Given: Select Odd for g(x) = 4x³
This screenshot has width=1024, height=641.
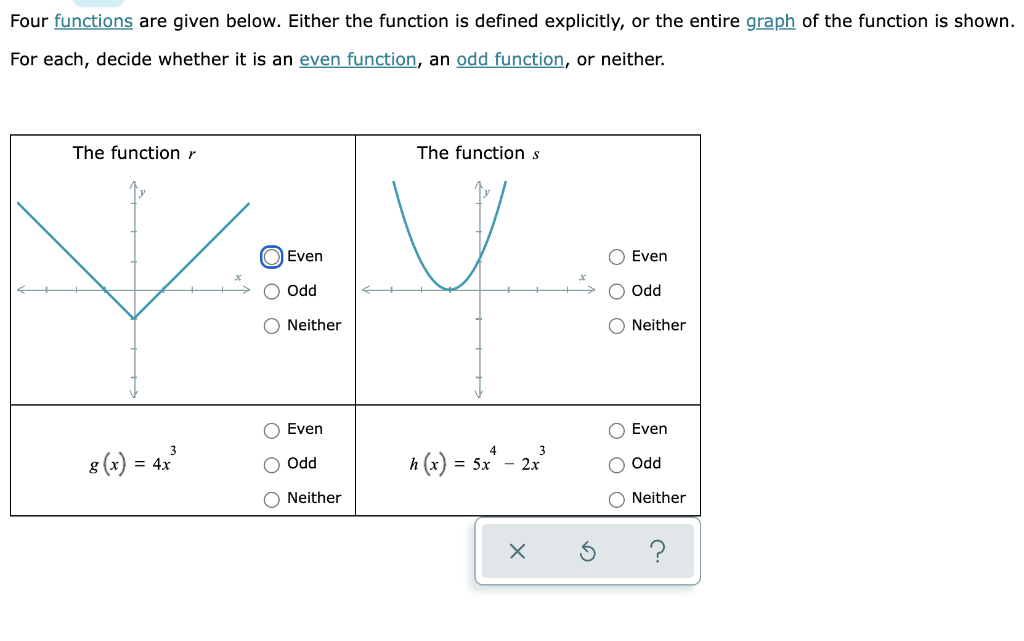Looking at the screenshot, I should pyautogui.click(x=271, y=463).
